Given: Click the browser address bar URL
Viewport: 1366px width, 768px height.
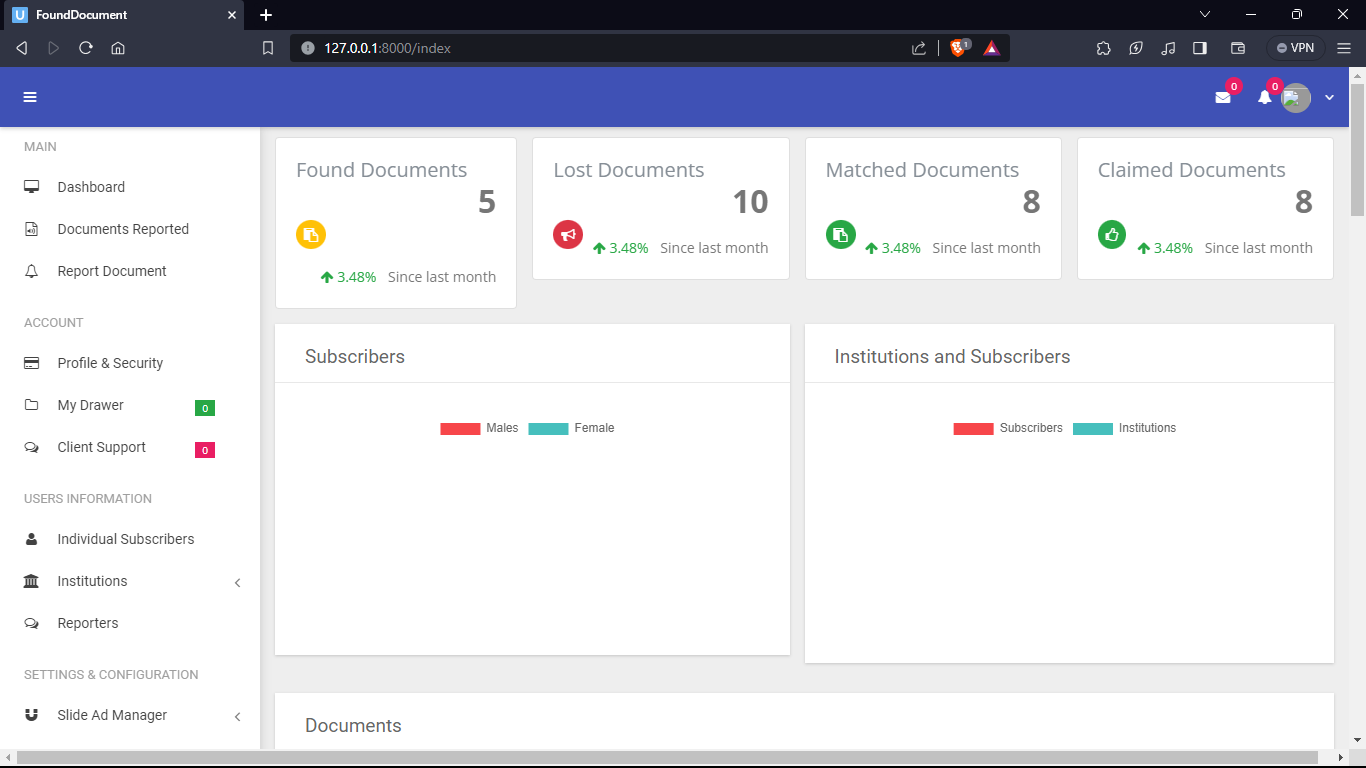Looking at the screenshot, I should coord(600,48).
